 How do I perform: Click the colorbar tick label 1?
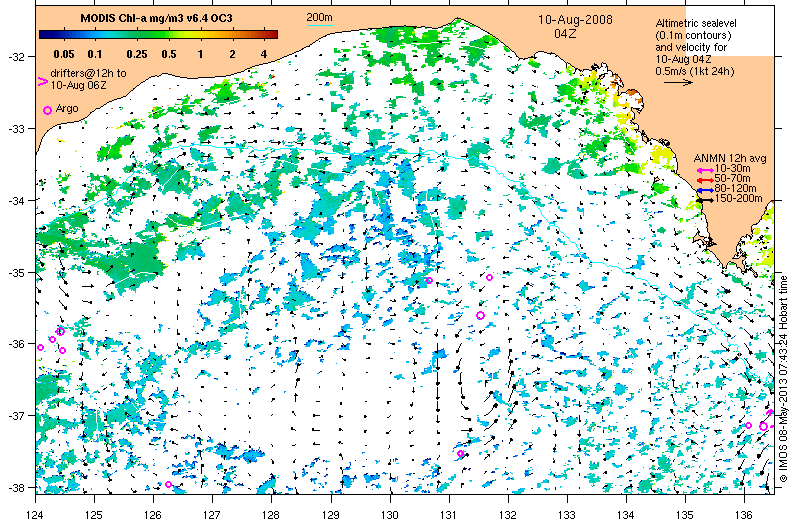tap(201, 54)
